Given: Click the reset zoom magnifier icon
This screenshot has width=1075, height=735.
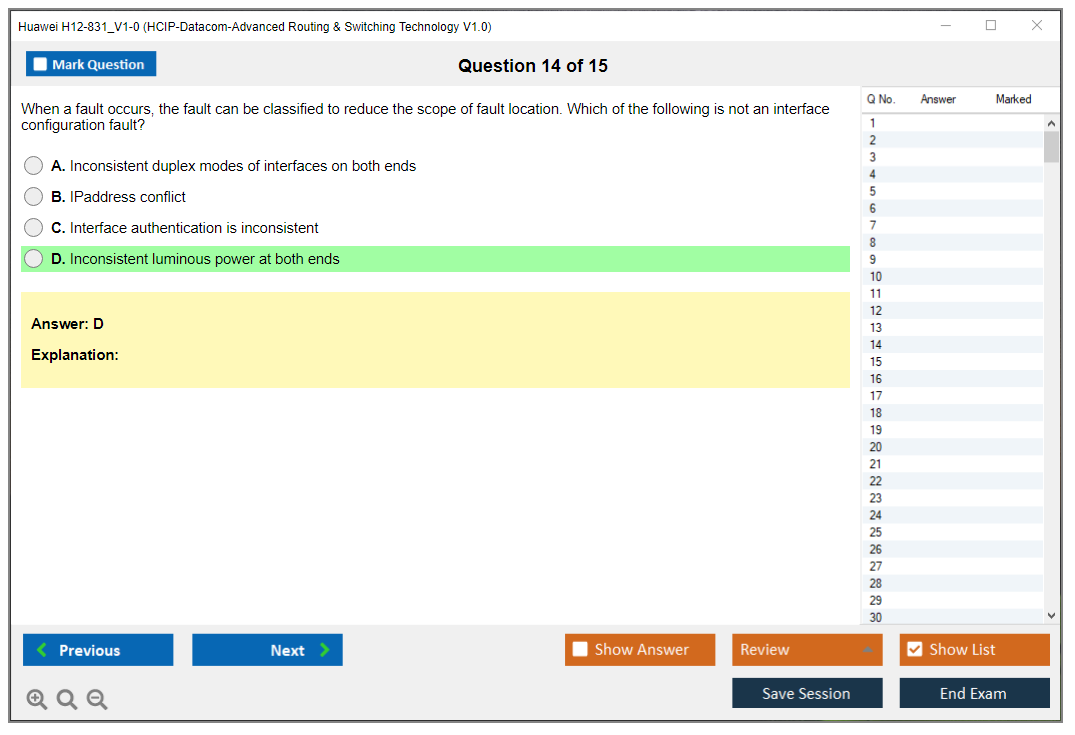Looking at the screenshot, I should 67,700.
